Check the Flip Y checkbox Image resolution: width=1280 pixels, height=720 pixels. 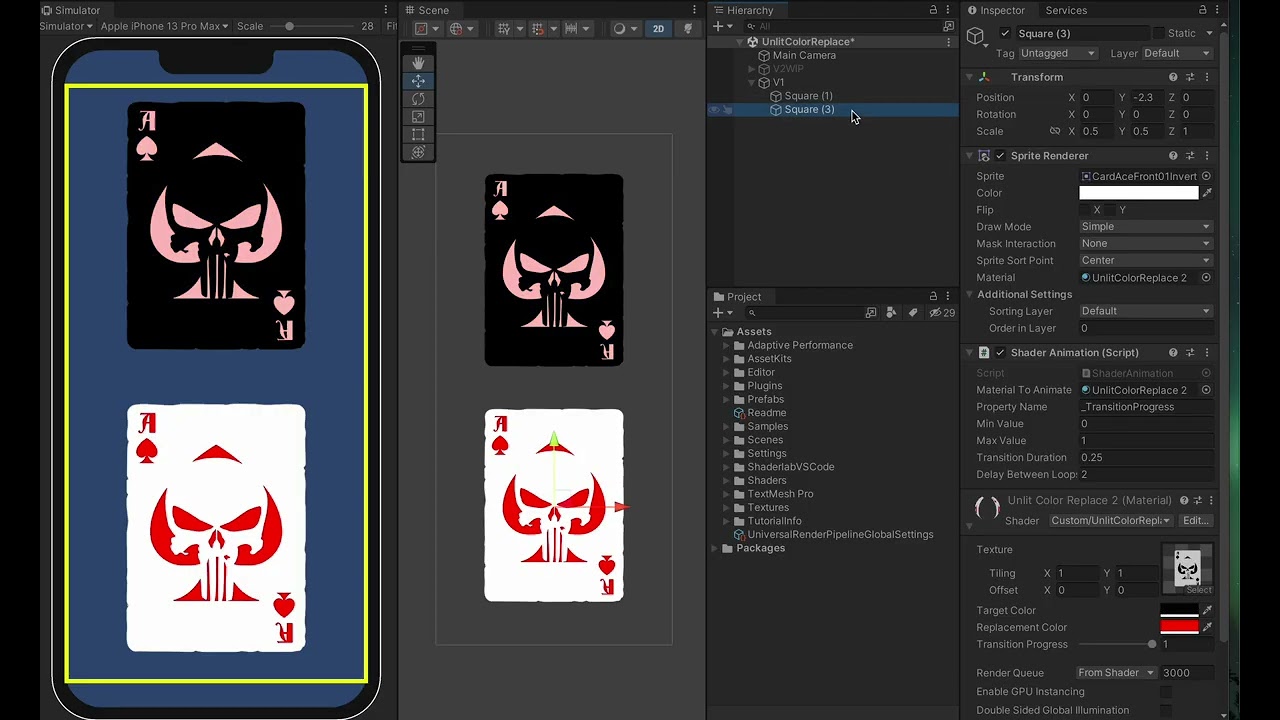click(1110, 210)
